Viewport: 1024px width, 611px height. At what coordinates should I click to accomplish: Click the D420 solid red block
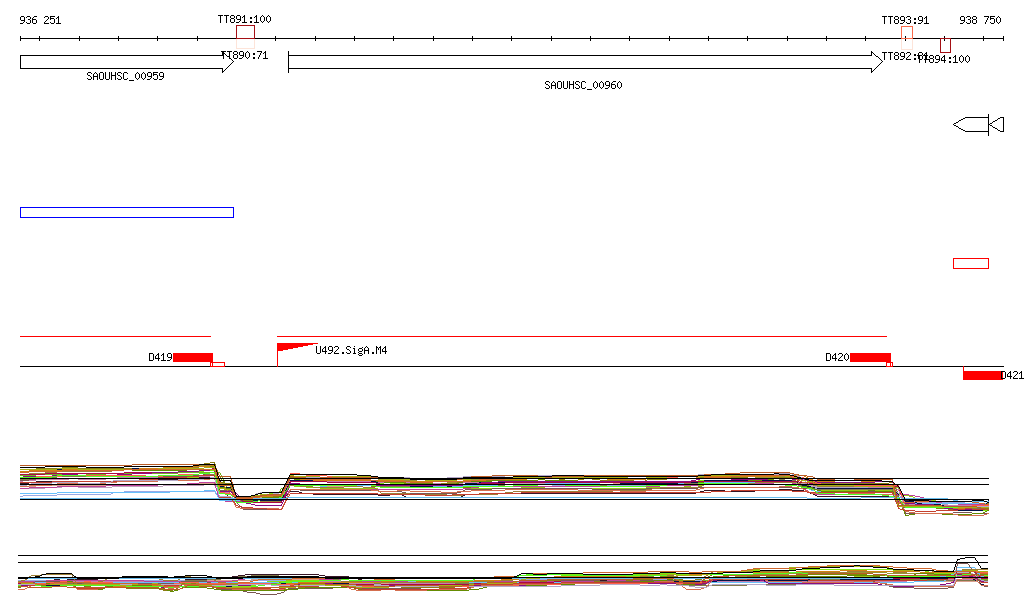point(870,357)
